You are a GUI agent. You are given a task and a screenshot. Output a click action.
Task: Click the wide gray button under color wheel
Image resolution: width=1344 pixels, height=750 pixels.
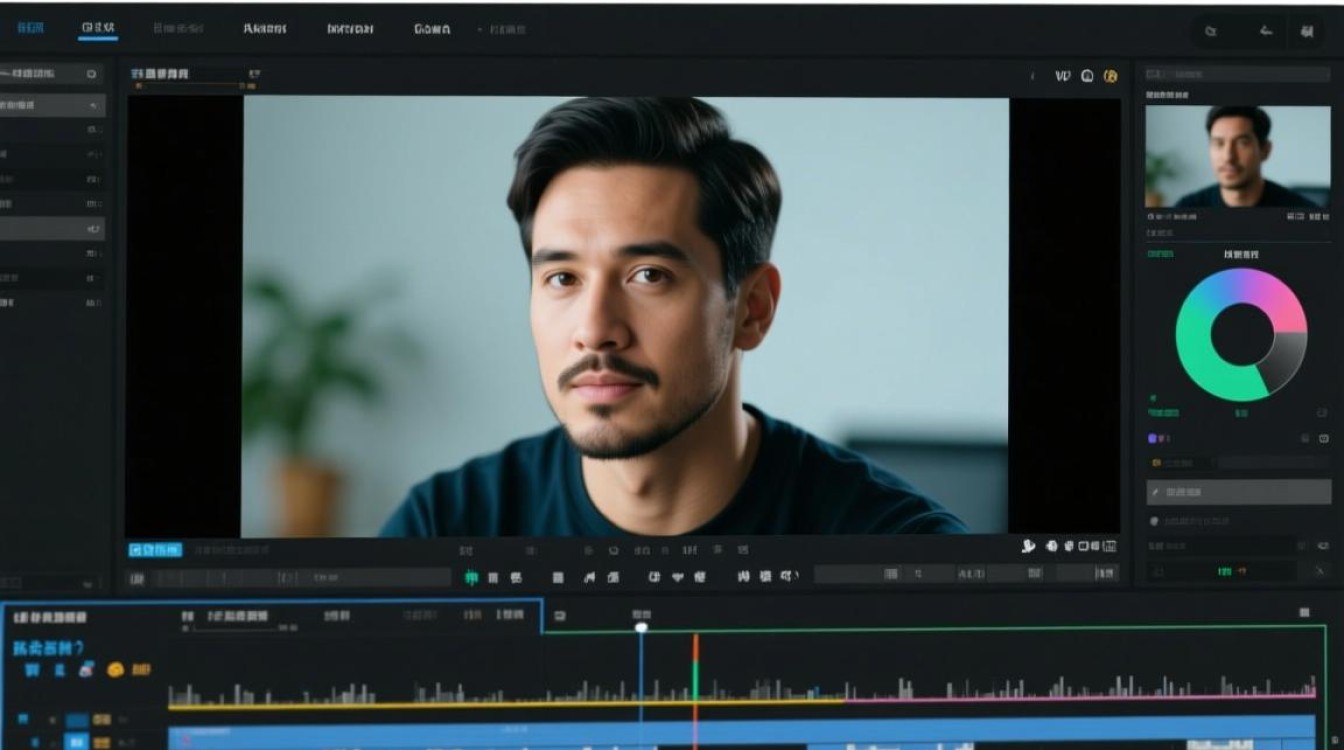tap(1238, 492)
